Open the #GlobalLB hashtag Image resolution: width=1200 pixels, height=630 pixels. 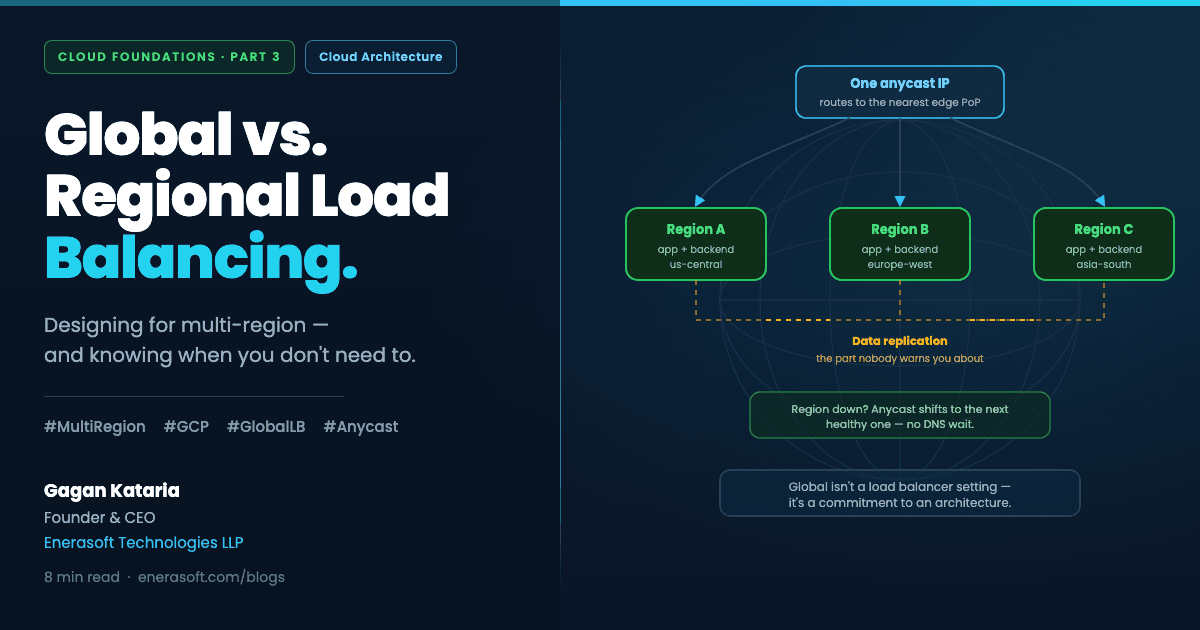[266, 427]
